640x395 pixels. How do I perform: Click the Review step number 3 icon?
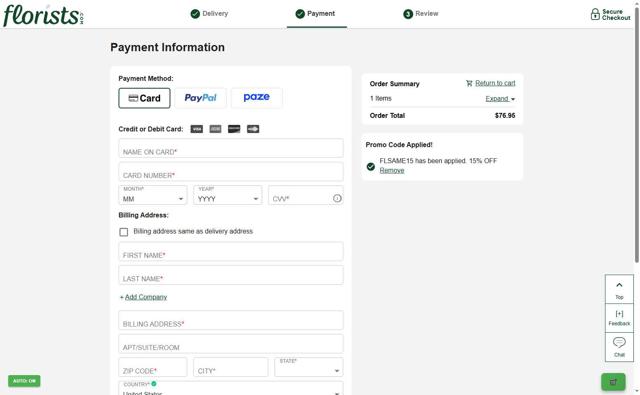(408, 14)
